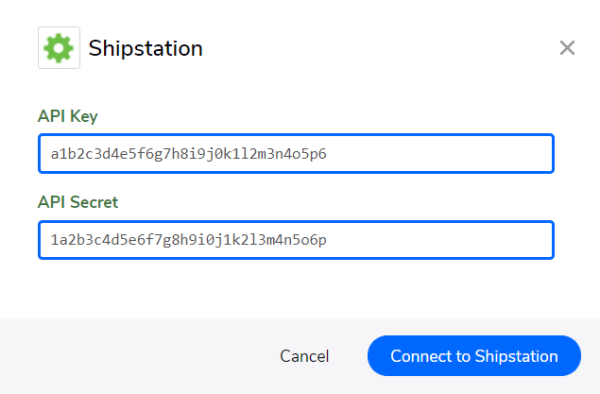The height and width of the screenshot is (394, 600).
Task: Select the integration logo box beside Shipstation
Action: 59,48
